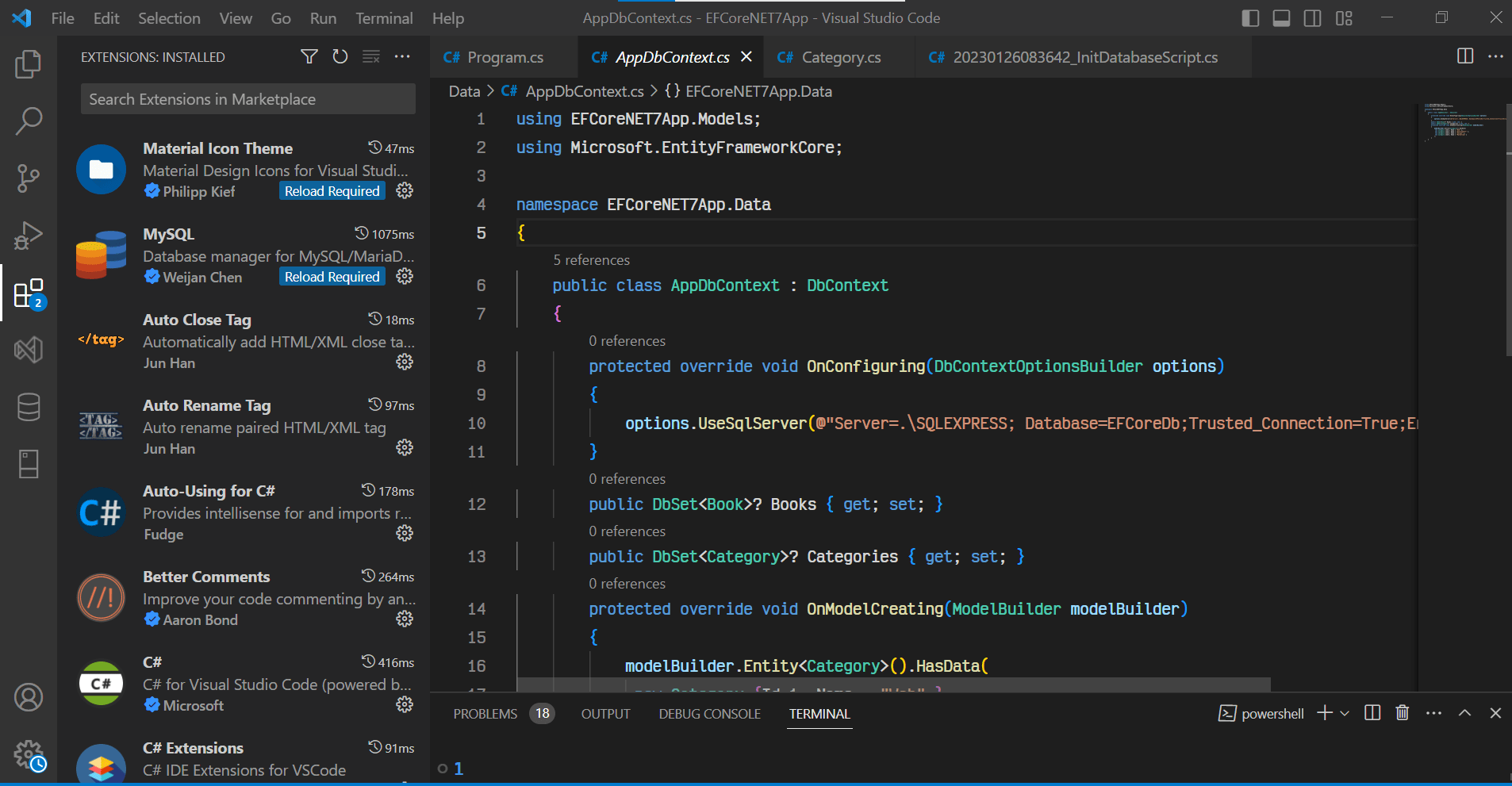Toggle the primary sidebar visibility
This screenshot has height=786, width=1512.
tap(1250, 17)
